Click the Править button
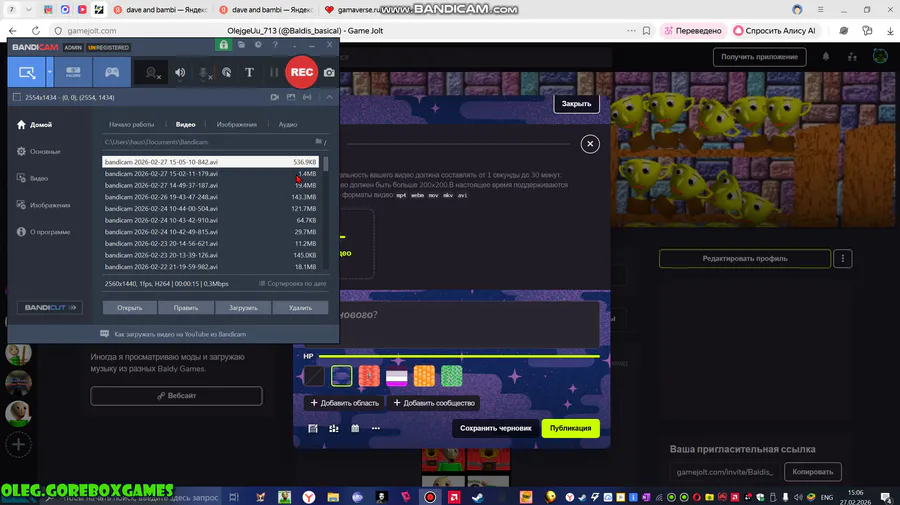Image resolution: width=900 pixels, height=505 pixels. click(186, 308)
